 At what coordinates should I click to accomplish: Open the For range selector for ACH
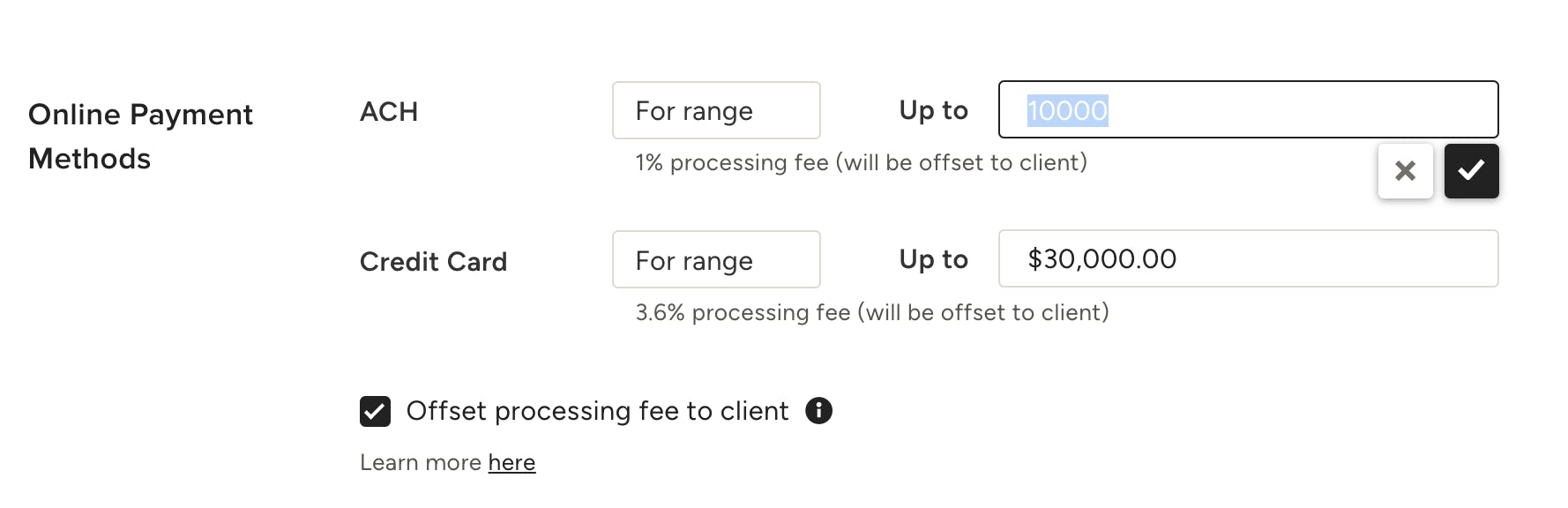[716, 110]
